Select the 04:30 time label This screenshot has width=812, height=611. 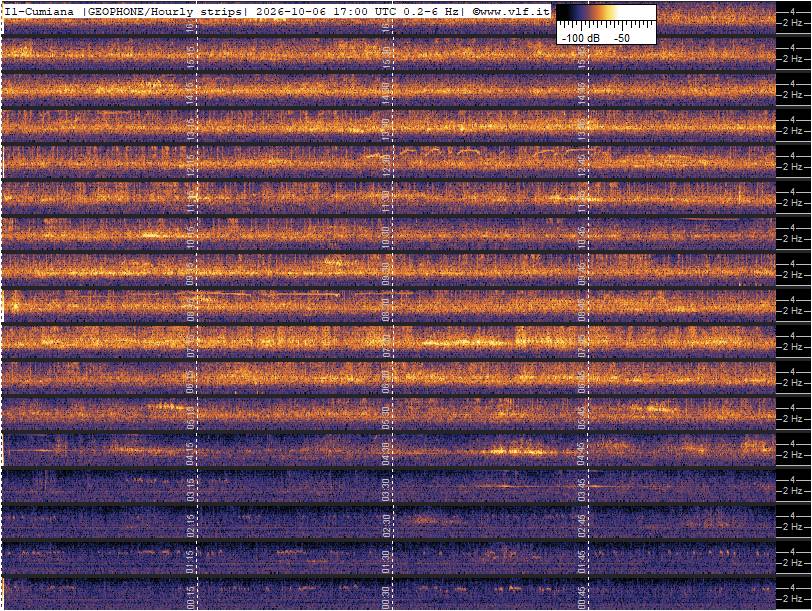(386, 454)
